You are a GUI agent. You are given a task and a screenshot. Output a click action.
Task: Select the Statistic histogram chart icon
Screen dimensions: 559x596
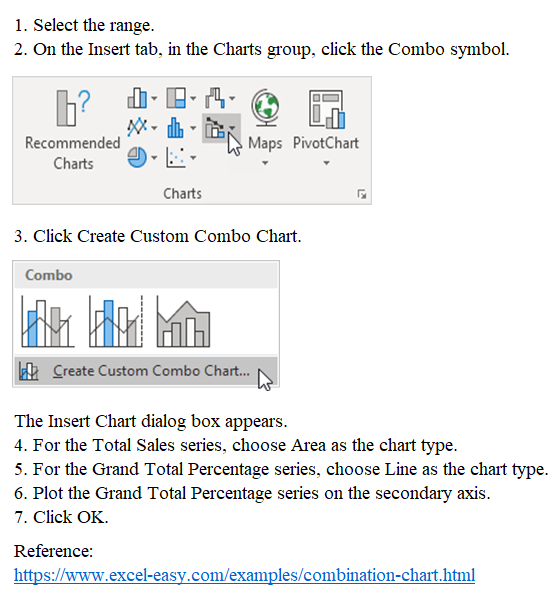(175, 128)
